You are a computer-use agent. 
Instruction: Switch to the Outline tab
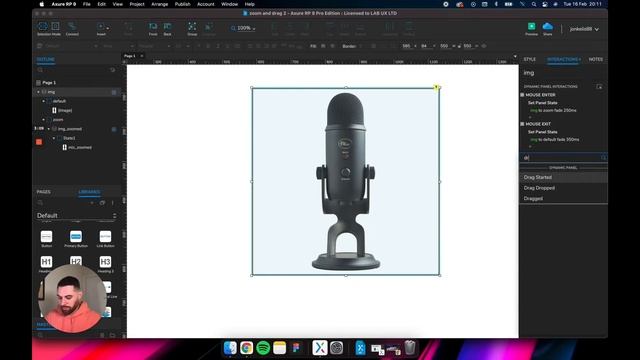coord(46,60)
